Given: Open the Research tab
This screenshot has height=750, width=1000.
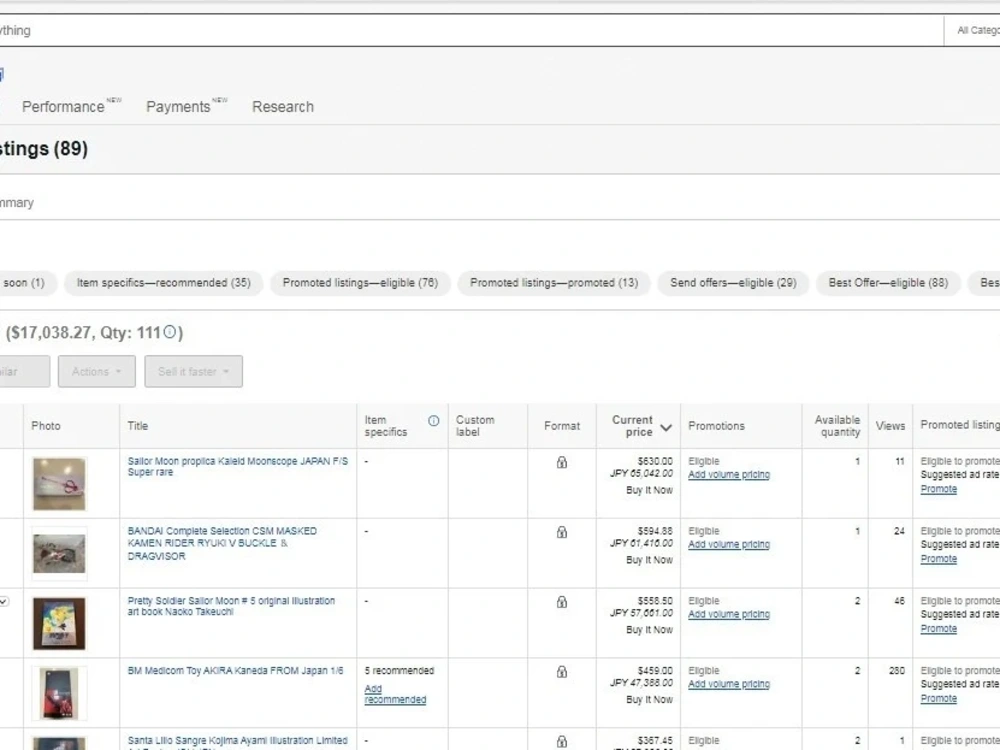Looking at the screenshot, I should 283,107.
